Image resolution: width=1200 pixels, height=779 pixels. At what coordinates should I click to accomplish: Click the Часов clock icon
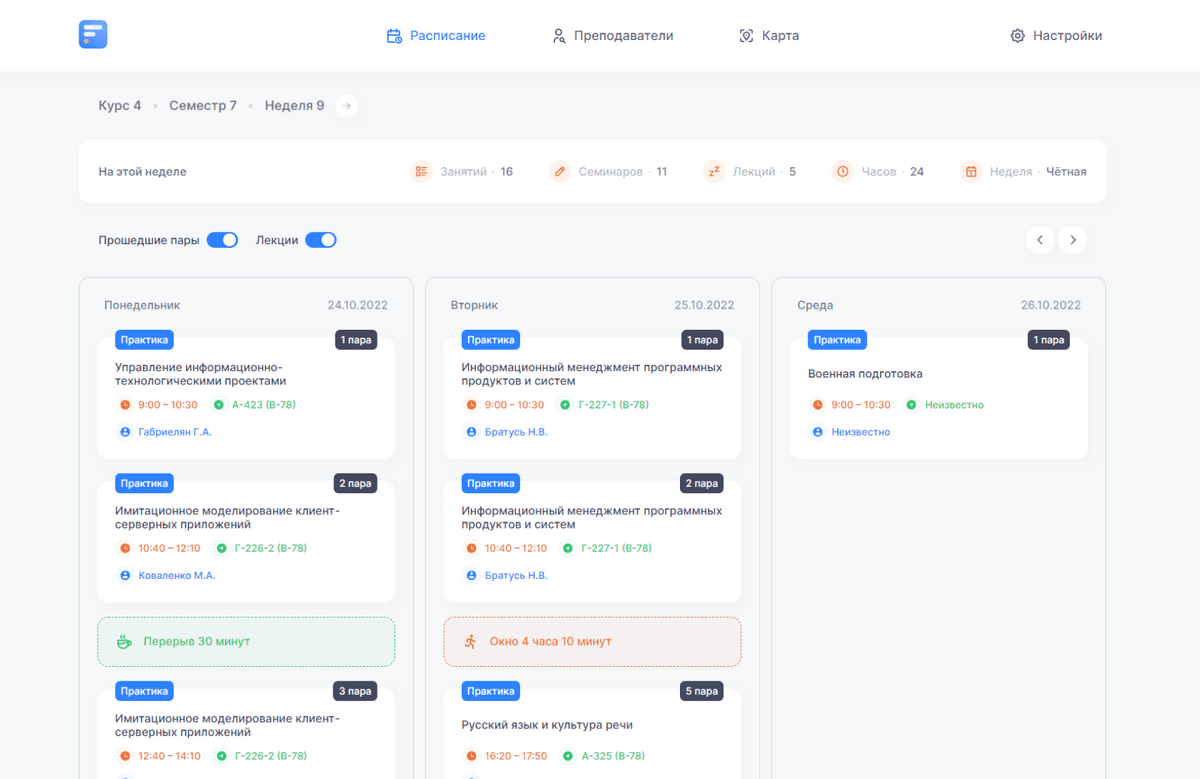point(843,172)
